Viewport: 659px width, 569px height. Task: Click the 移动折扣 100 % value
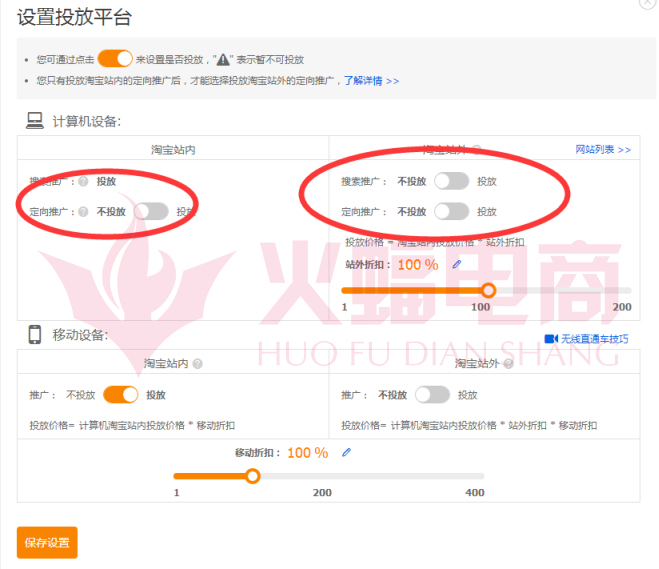click(308, 453)
